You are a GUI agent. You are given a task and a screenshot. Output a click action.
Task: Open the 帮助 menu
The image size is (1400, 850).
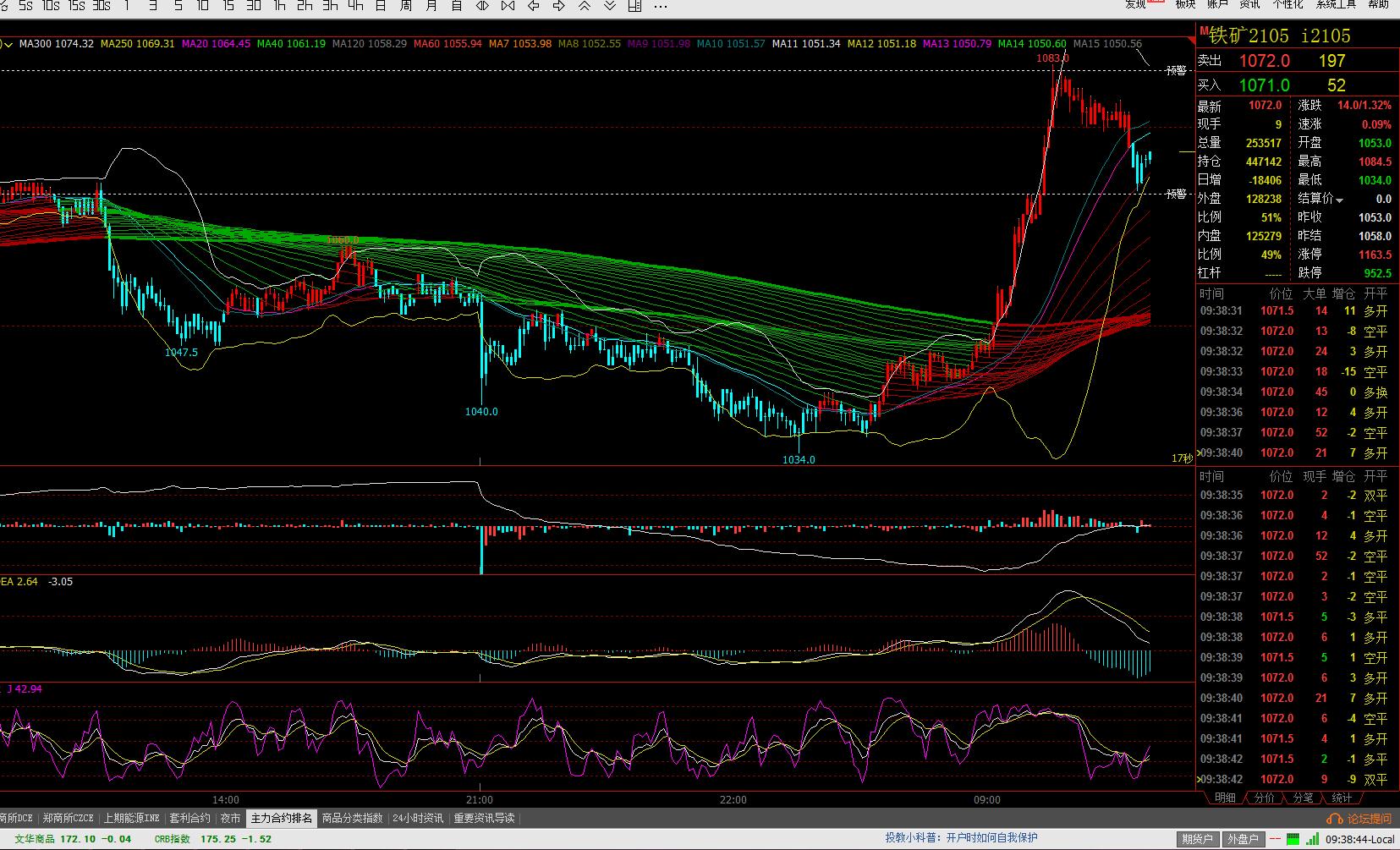(x=1378, y=4)
